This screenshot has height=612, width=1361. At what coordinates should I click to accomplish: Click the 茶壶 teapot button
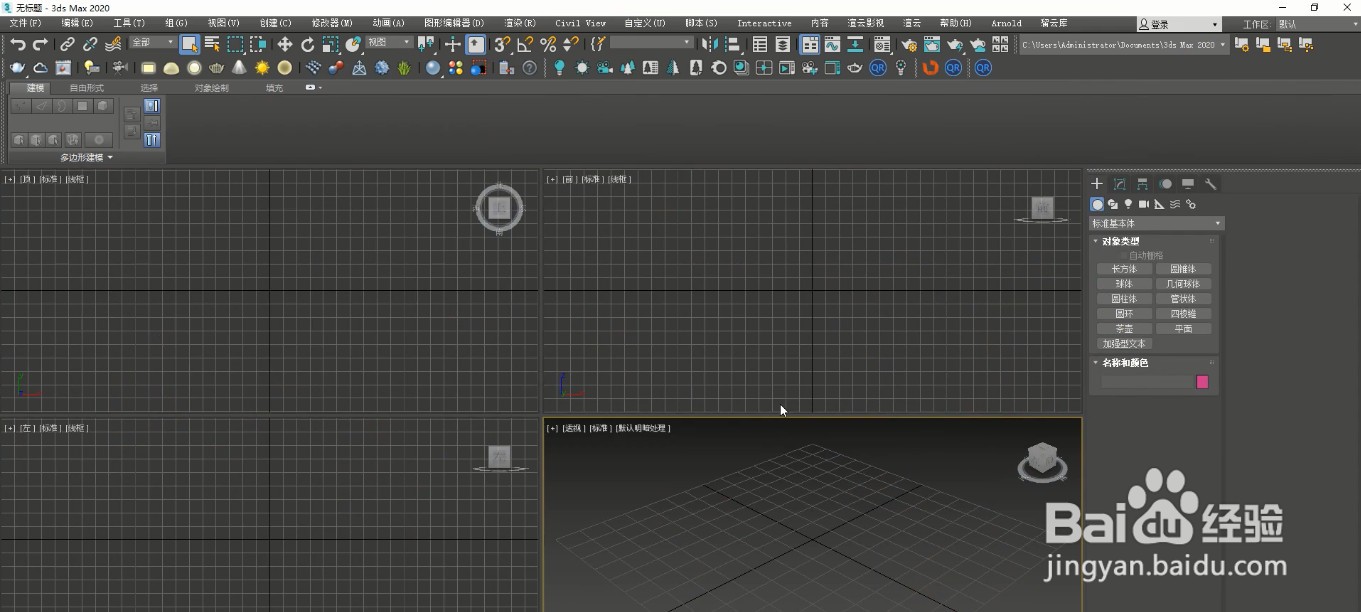coord(1124,329)
